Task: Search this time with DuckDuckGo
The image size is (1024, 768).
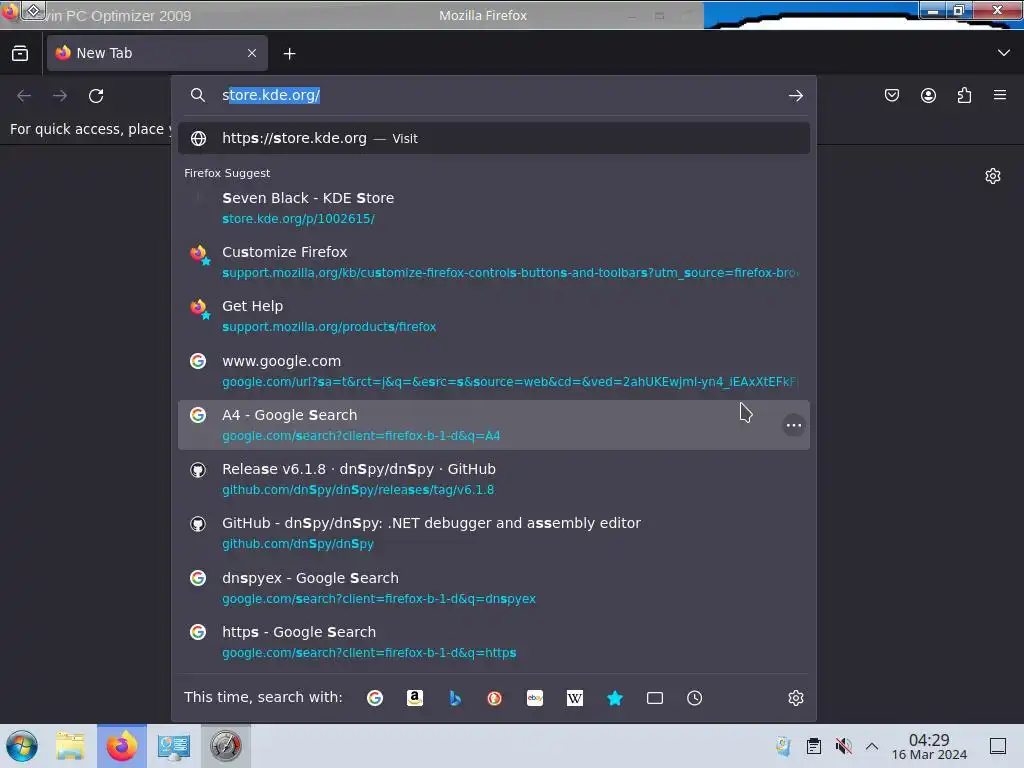Action: (494, 697)
